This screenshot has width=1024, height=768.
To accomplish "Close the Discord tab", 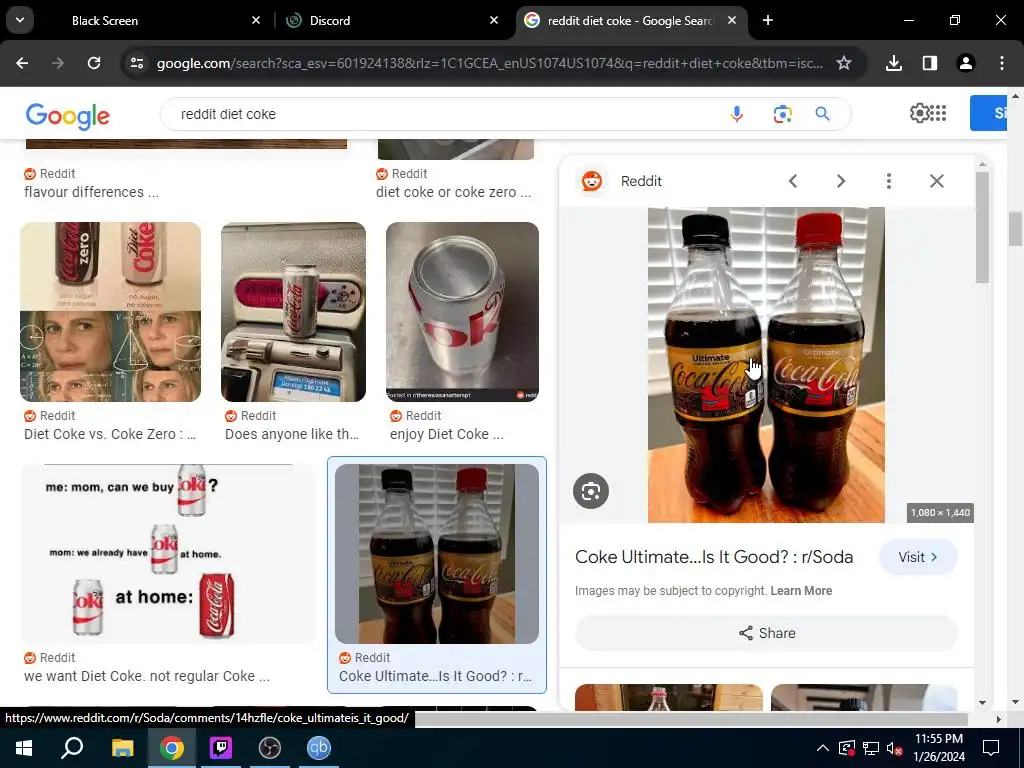I will pos(494,21).
